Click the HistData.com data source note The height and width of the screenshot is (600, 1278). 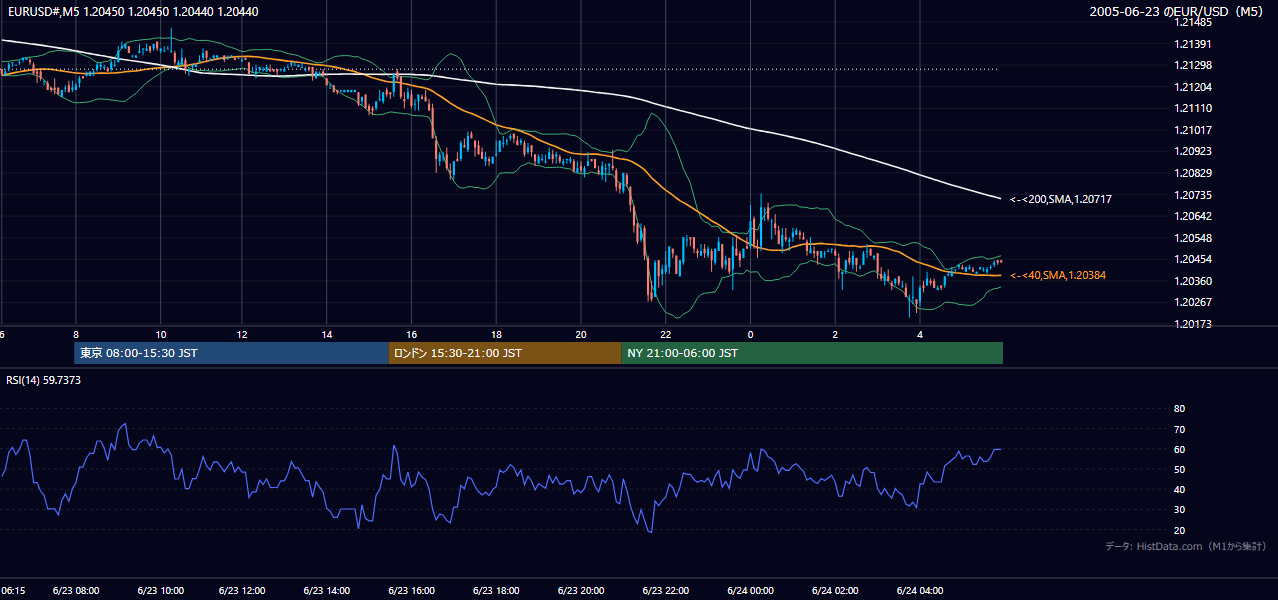click(x=1185, y=546)
